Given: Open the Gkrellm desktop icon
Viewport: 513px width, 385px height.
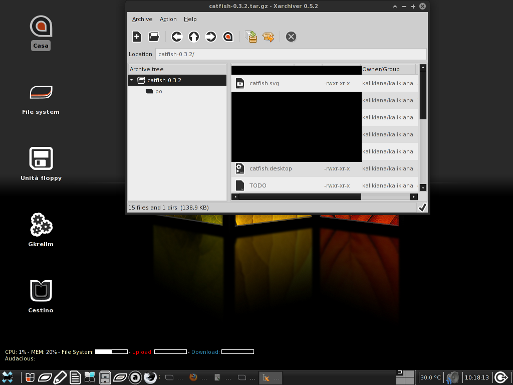Looking at the screenshot, I should [x=41, y=230].
